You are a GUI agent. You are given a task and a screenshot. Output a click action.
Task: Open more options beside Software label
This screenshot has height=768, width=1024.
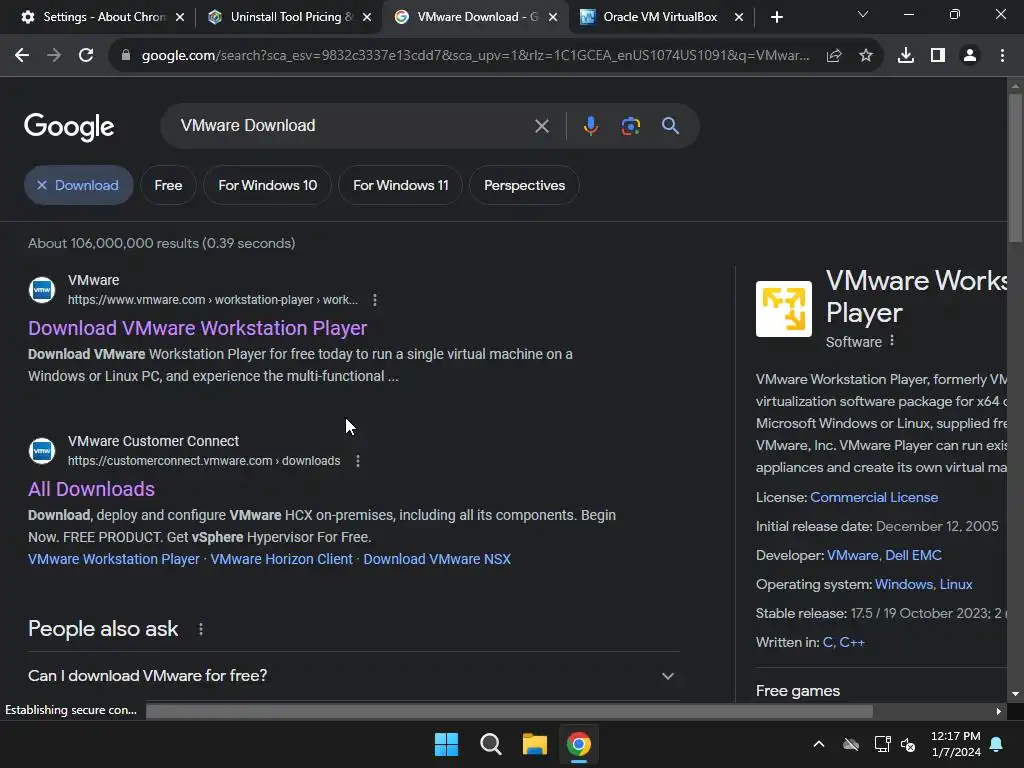click(892, 341)
